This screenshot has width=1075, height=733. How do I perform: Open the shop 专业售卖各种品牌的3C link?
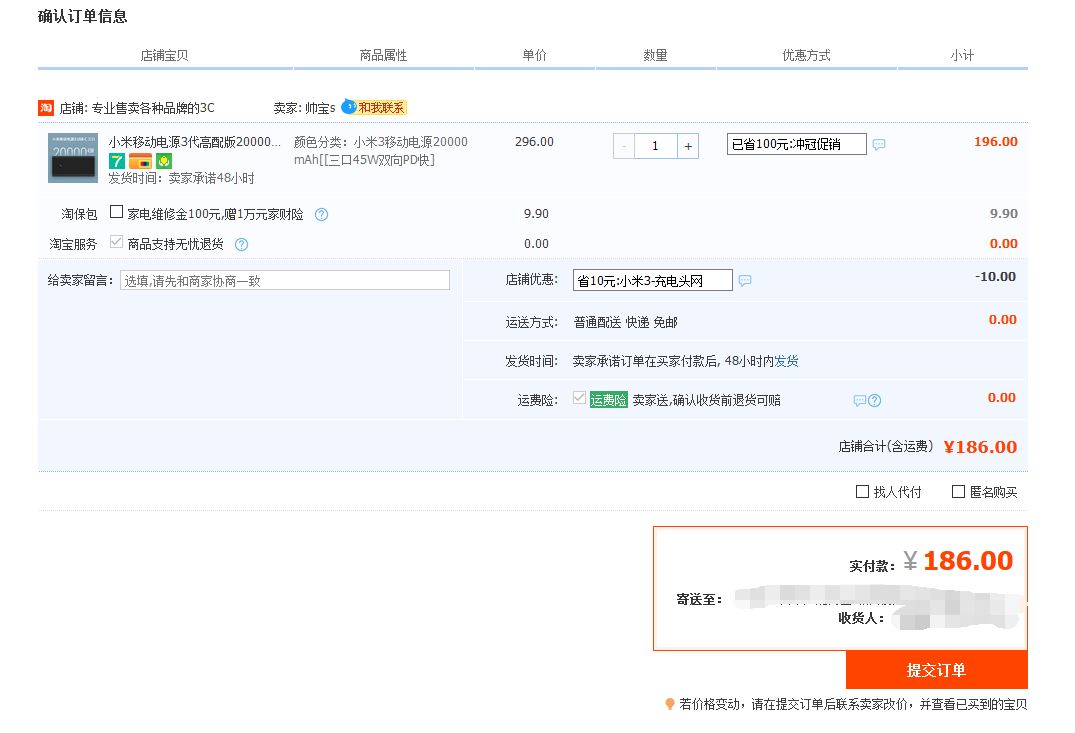point(153,108)
